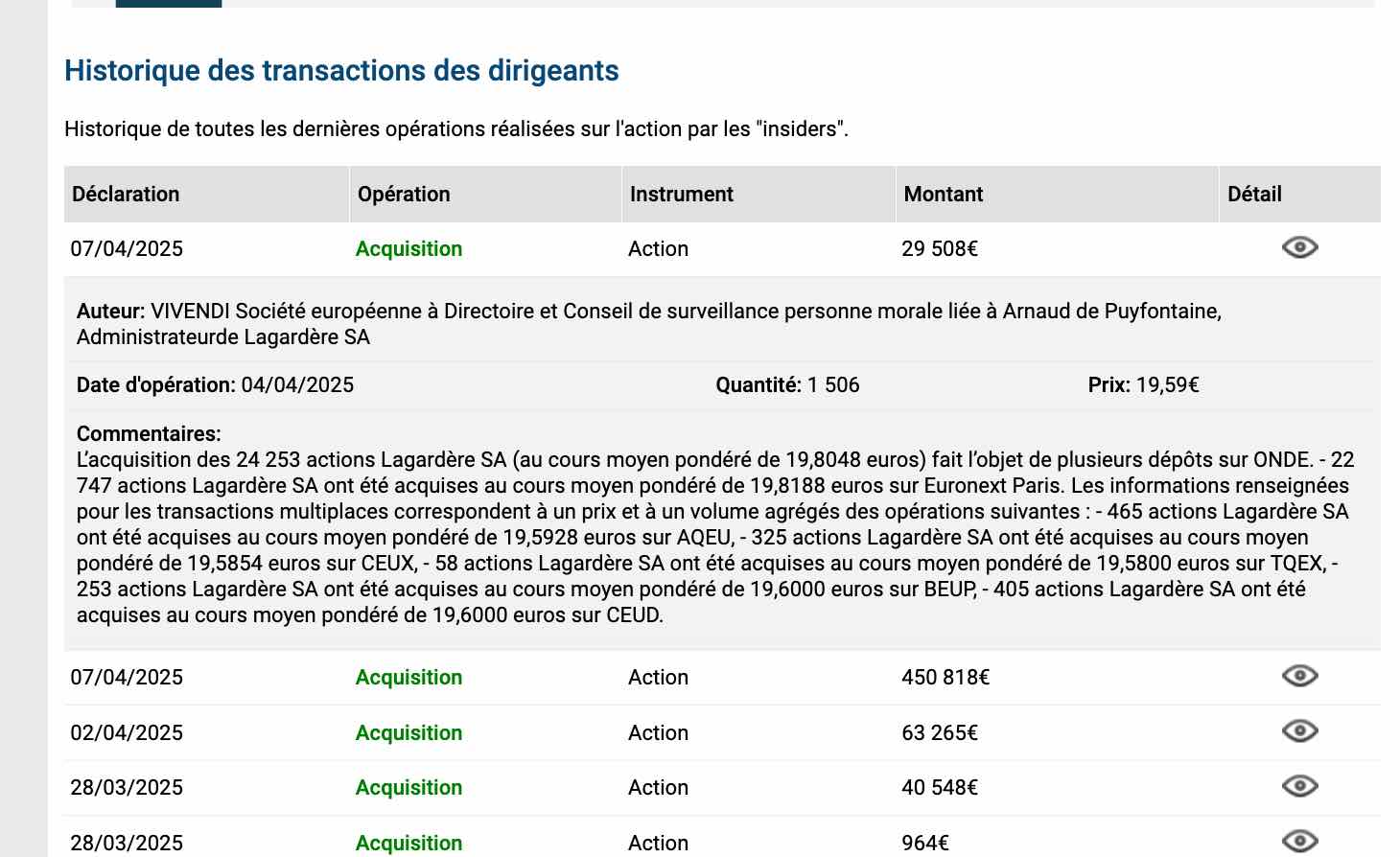Select Acquisition in the 964€ row
This screenshot has width=1400, height=857.
point(408,843)
